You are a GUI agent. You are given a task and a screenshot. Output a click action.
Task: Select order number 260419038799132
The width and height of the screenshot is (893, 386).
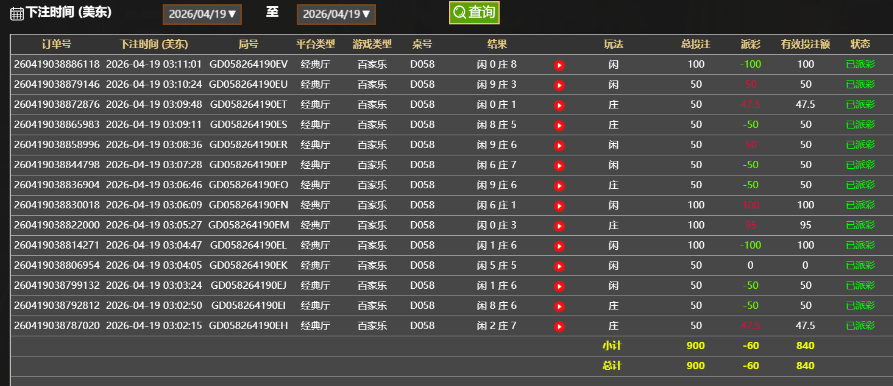click(x=56, y=285)
